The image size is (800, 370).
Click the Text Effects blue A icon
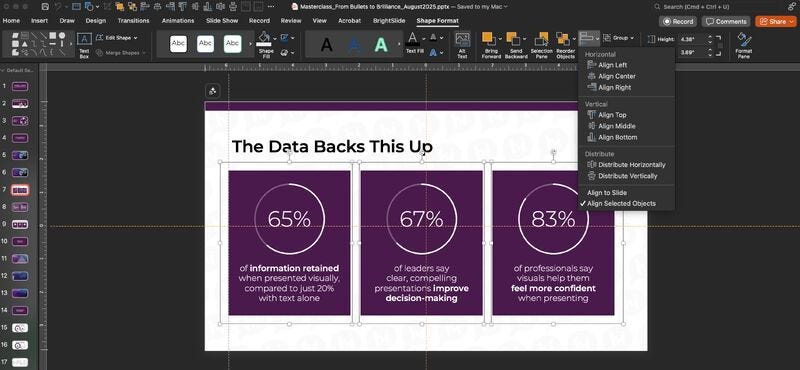tap(433, 52)
